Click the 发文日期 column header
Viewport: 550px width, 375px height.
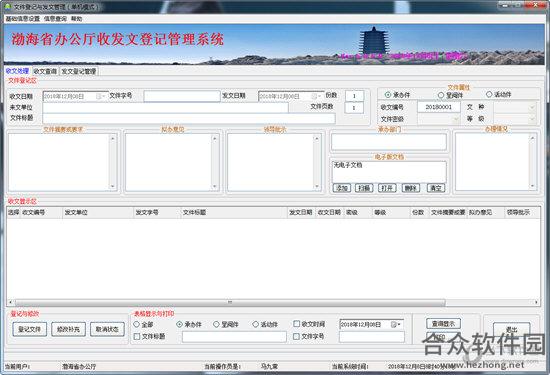[x=301, y=213]
